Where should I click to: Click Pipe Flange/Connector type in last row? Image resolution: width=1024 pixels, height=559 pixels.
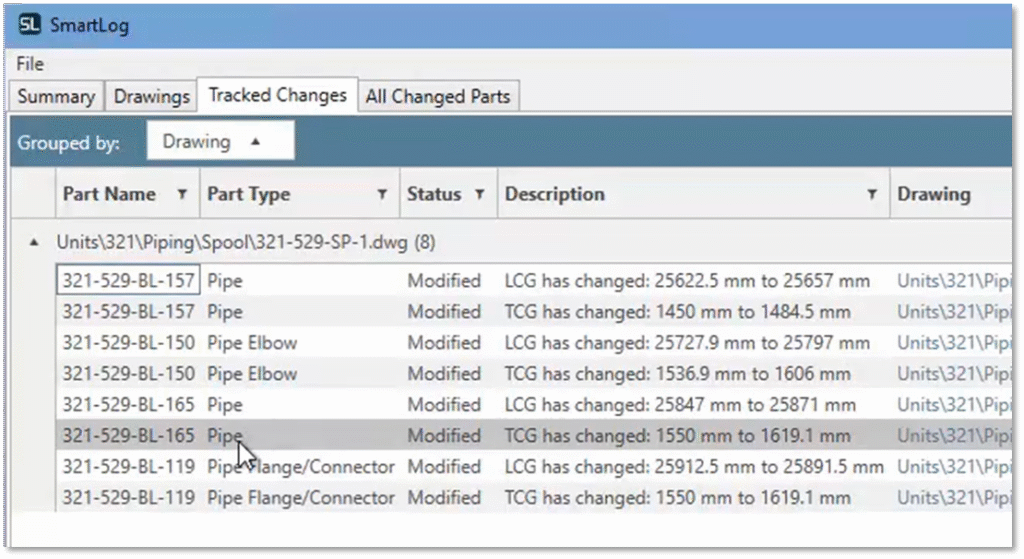(x=300, y=498)
